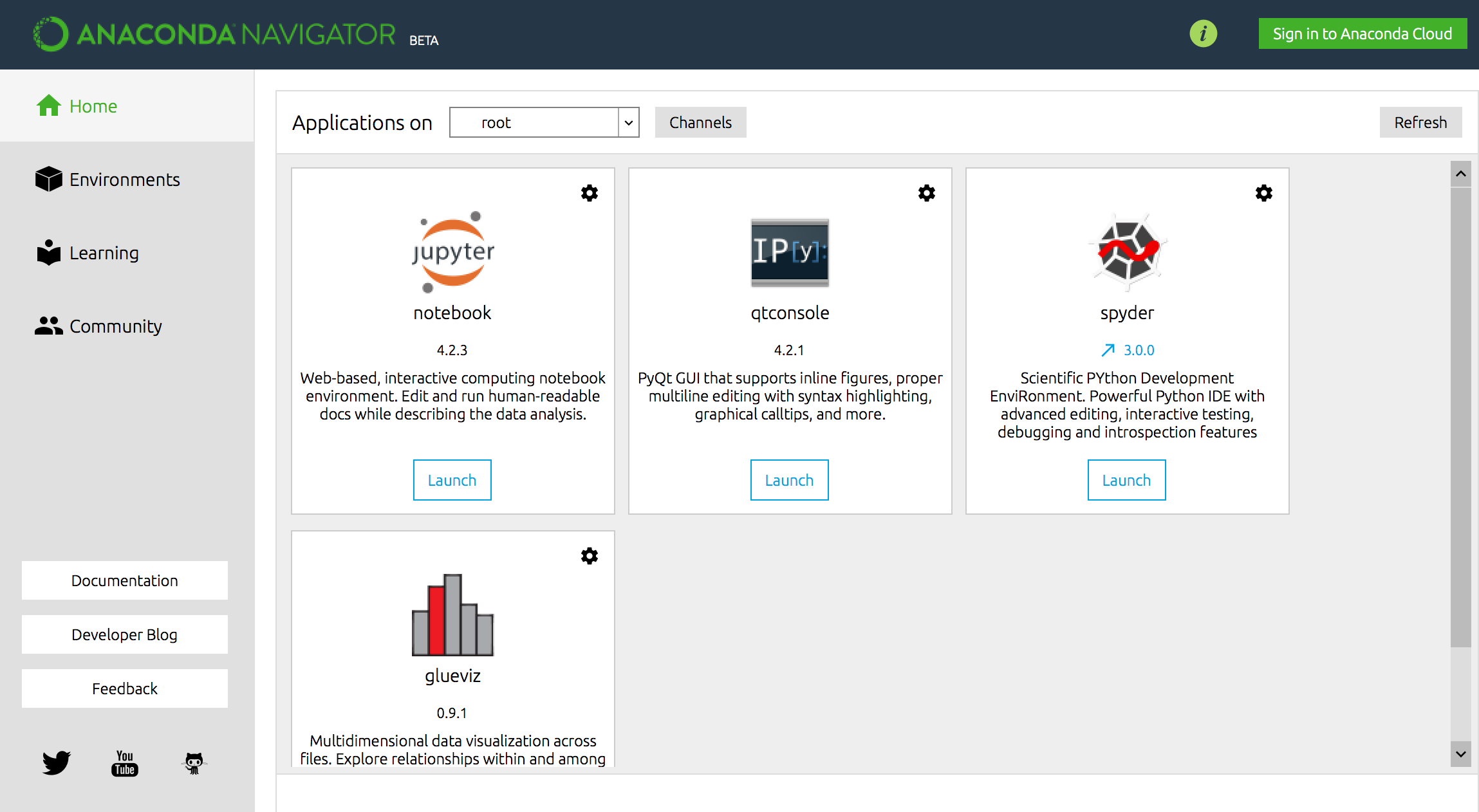Image resolution: width=1479 pixels, height=812 pixels.
Task: Click Sign in to Anaconda Cloud
Action: [1362, 33]
